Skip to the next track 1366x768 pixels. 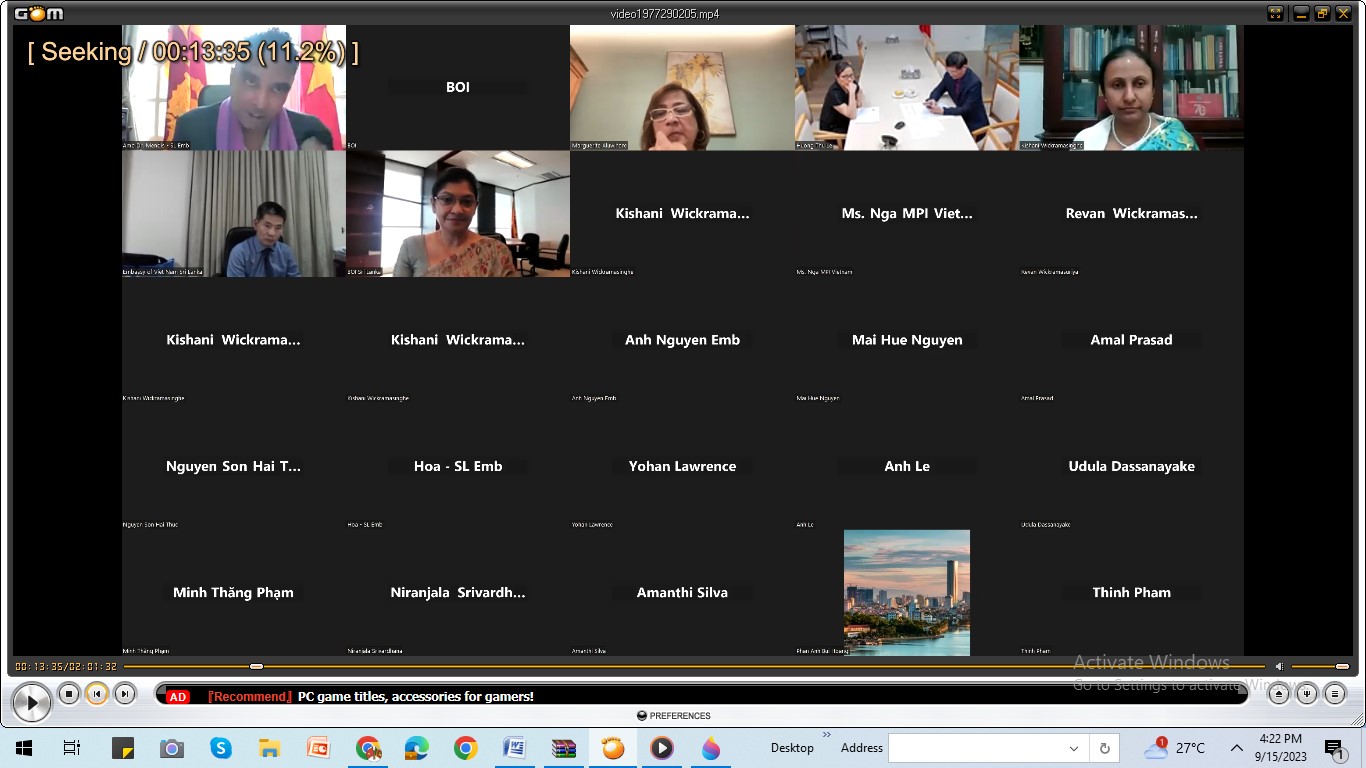124,693
